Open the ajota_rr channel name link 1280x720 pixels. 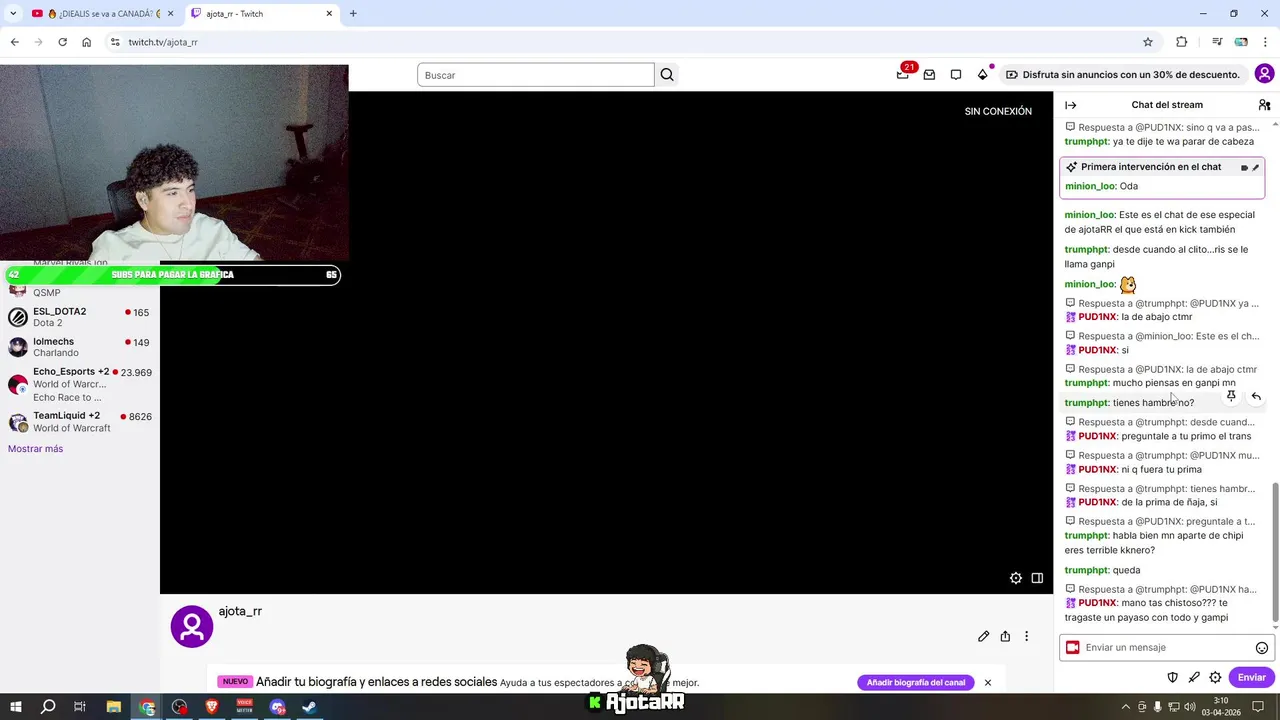pyautogui.click(x=240, y=611)
